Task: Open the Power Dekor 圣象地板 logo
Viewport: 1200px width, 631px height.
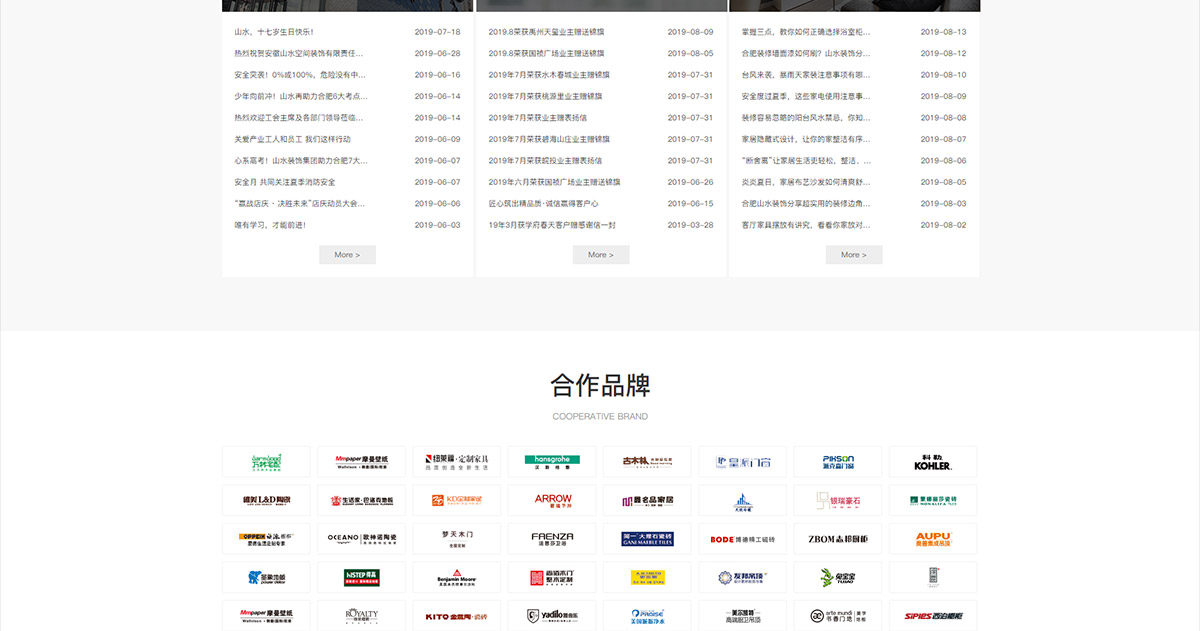Action: pyautogui.click(x=266, y=577)
